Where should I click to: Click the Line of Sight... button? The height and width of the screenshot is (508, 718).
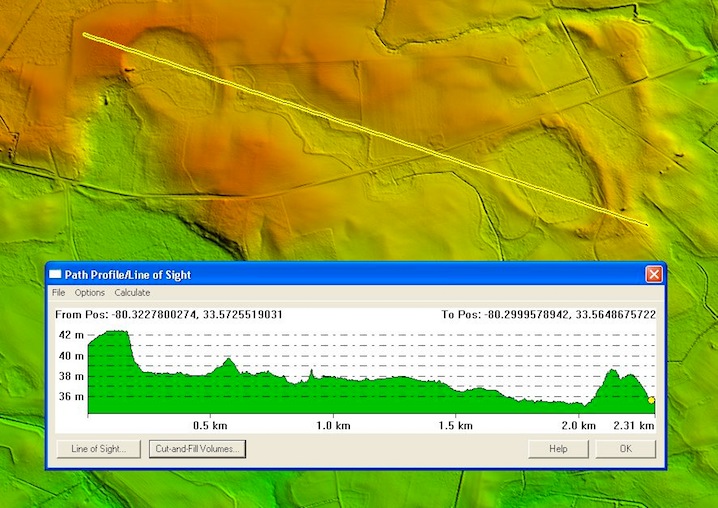point(98,449)
